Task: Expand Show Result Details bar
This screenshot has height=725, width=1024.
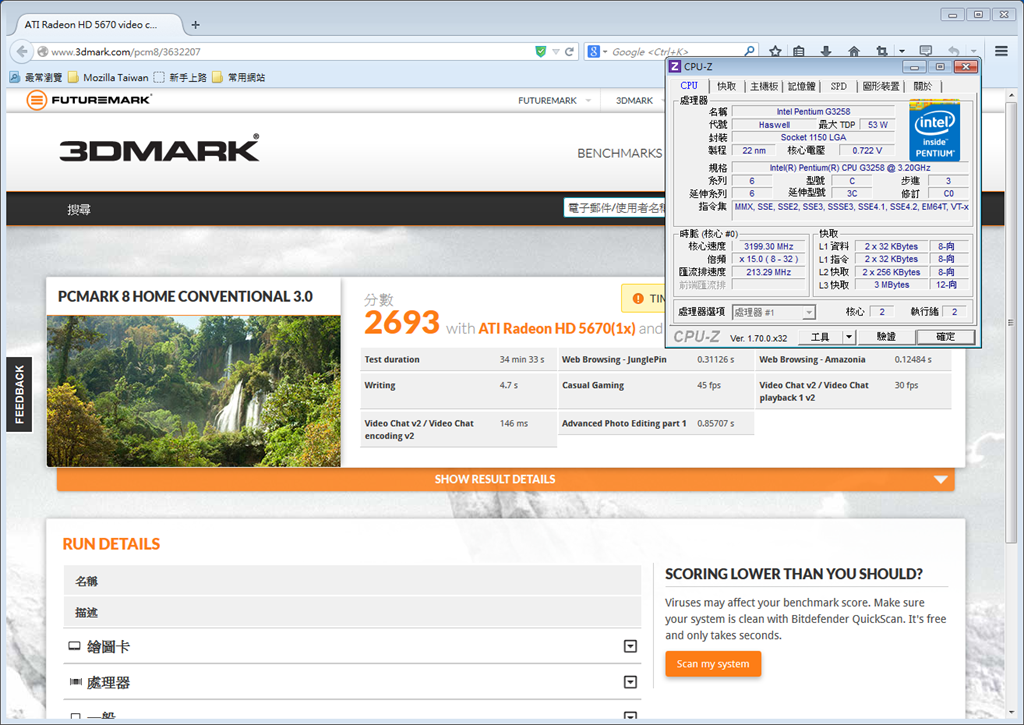Action: (505, 479)
